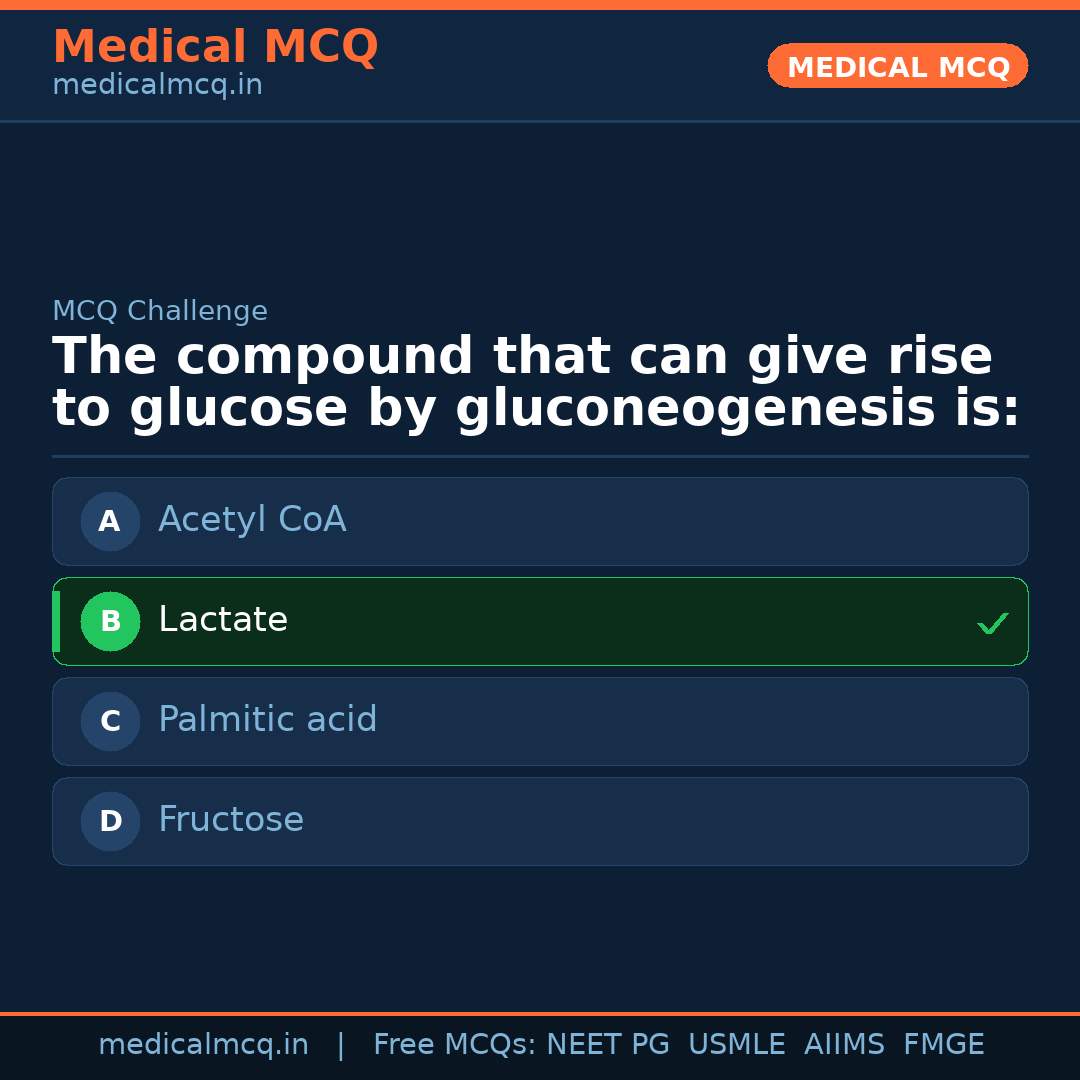1080x1080 pixels.
Task: Open the medicalmcq.in link in header
Action: click(157, 85)
